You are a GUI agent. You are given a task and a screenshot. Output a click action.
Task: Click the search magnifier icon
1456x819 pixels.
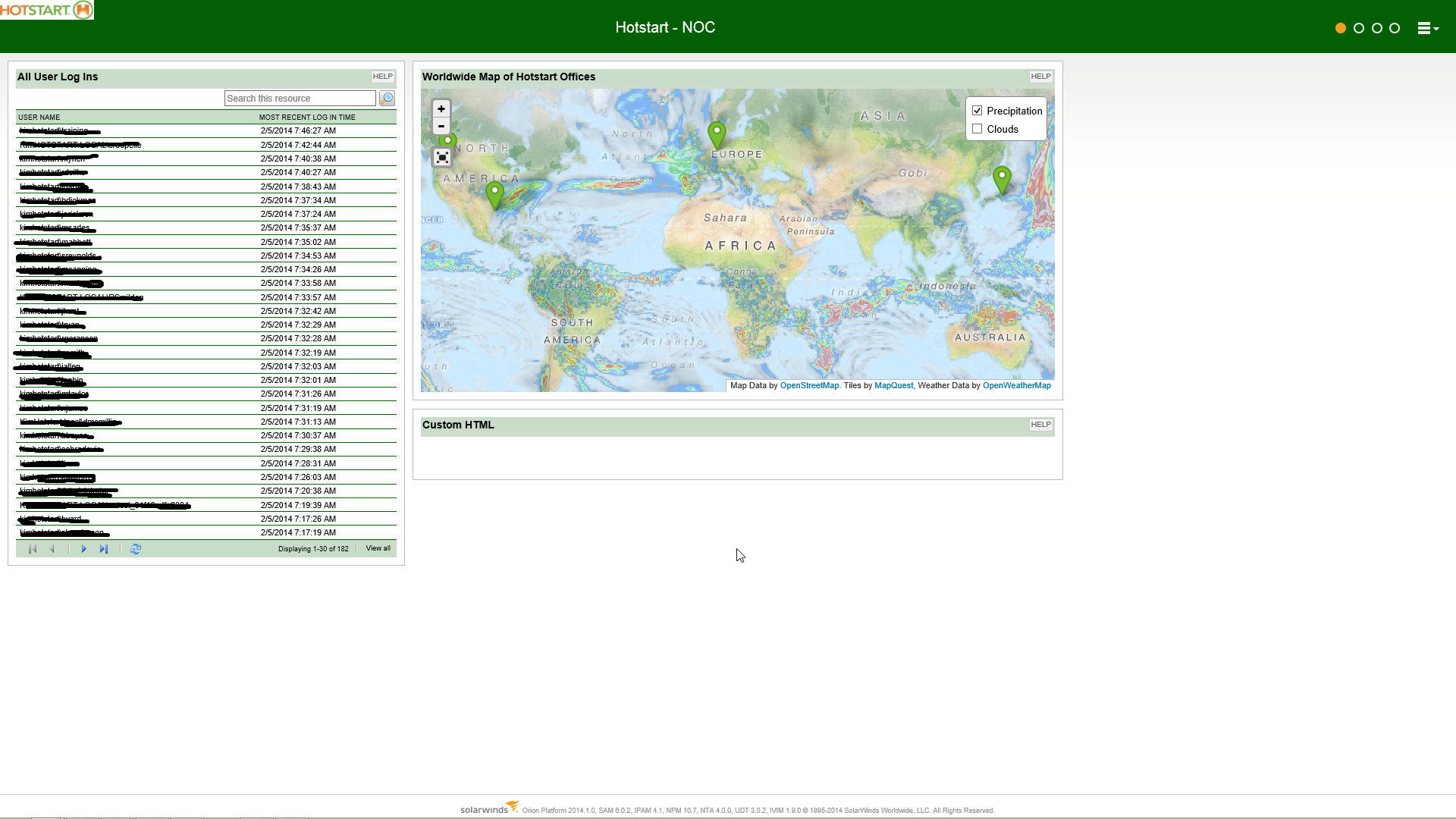click(387, 99)
